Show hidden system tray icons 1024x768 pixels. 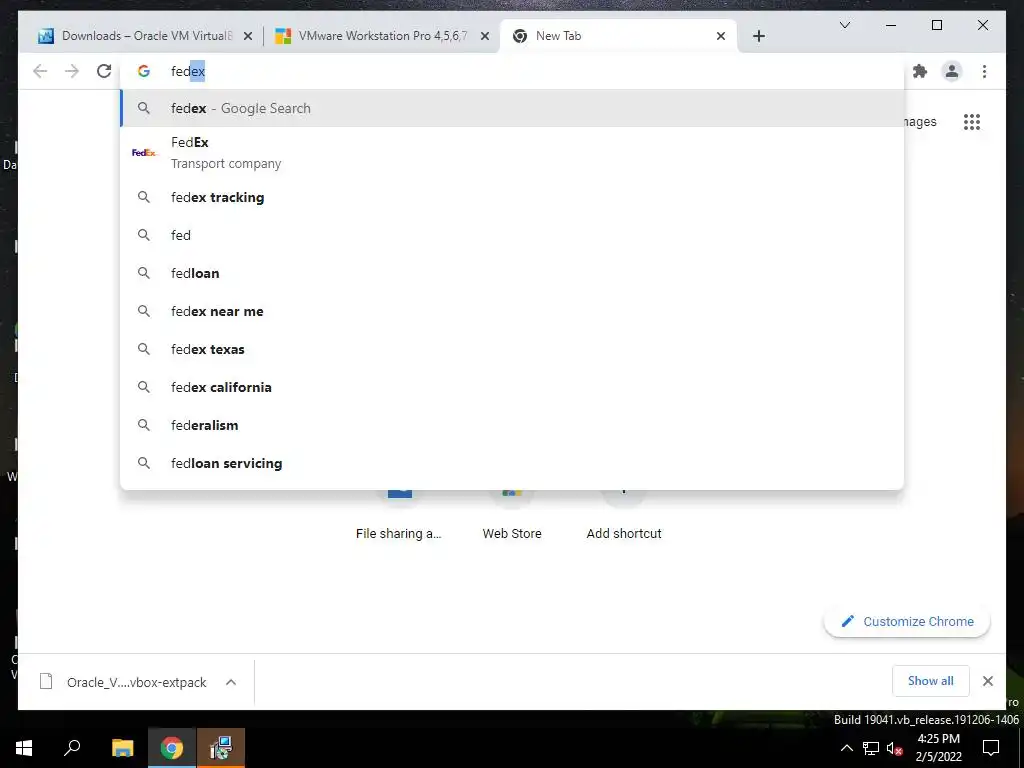point(846,748)
